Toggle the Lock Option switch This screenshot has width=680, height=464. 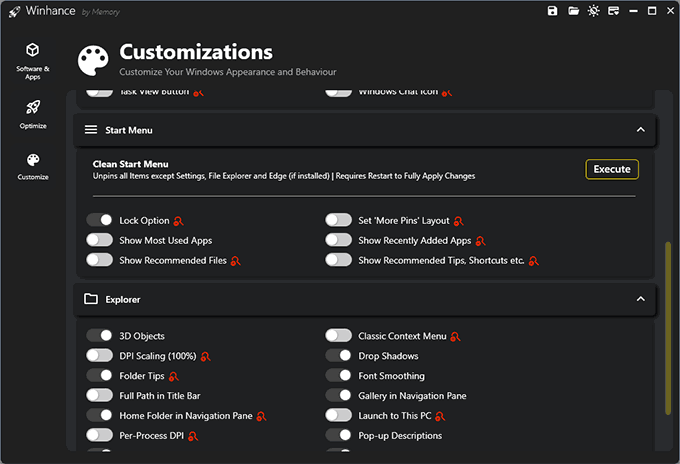(x=99, y=220)
